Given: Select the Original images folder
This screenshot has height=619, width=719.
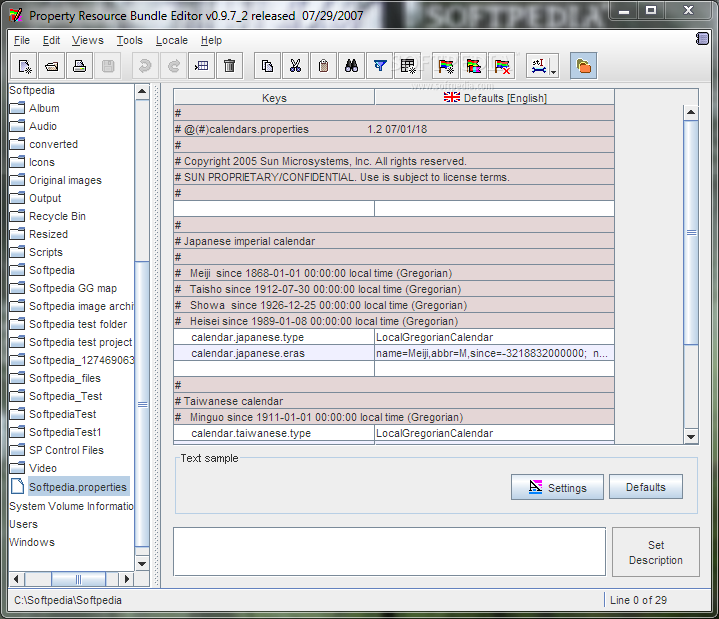Looking at the screenshot, I should coord(66,180).
